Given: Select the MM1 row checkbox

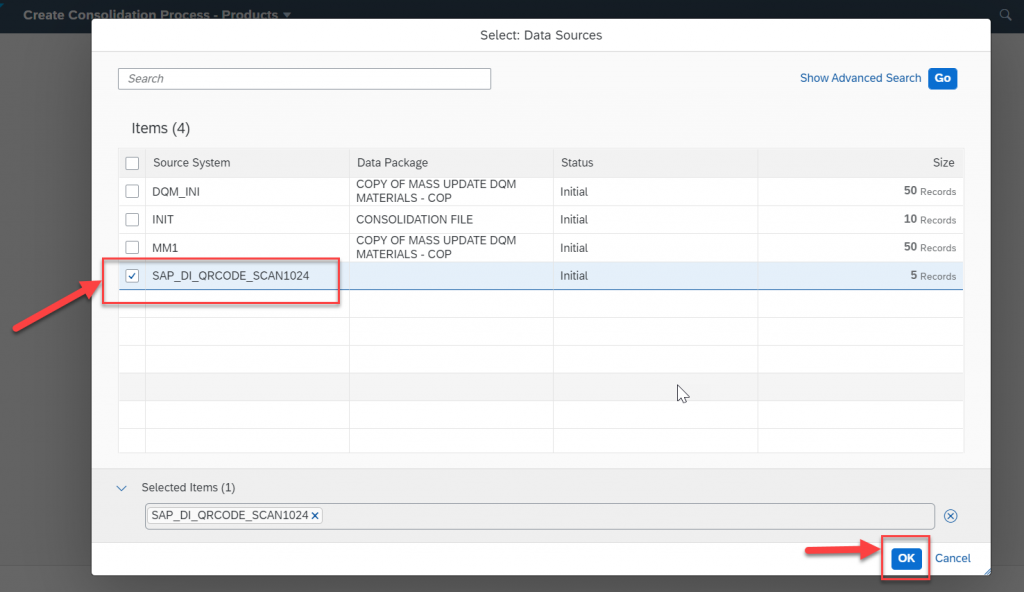Looking at the screenshot, I should pyautogui.click(x=132, y=248).
